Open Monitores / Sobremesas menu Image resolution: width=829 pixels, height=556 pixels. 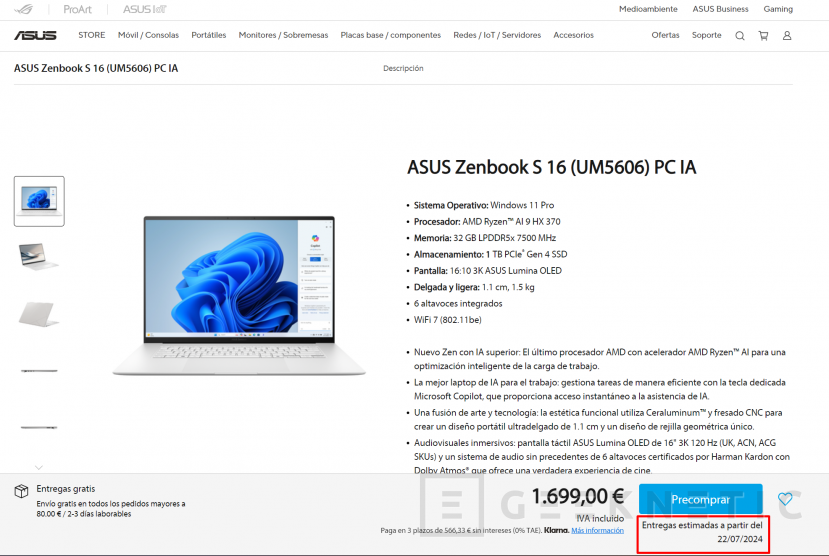(283, 35)
